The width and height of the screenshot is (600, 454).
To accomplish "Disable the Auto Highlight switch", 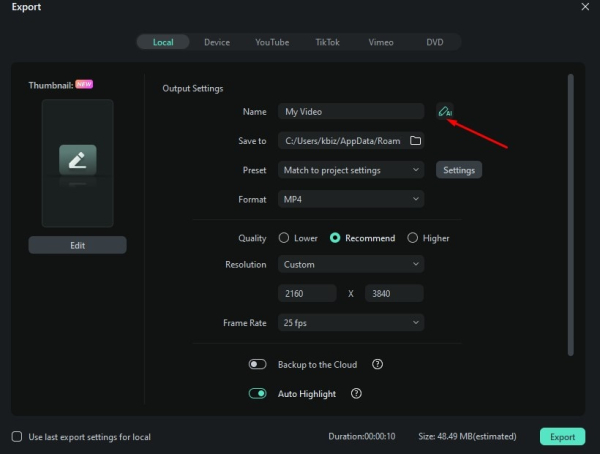I will pyautogui.click(x=258, y=394).
